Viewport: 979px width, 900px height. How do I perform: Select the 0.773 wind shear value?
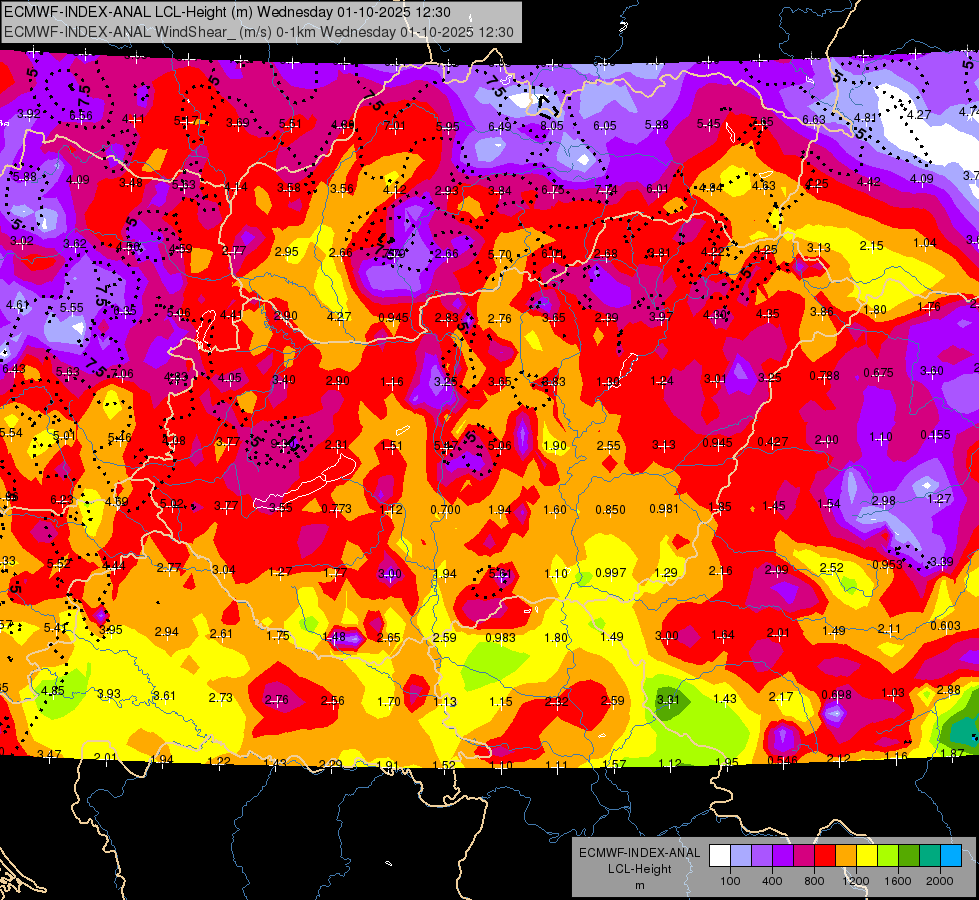pyautogui.click(x=337, y=508)
